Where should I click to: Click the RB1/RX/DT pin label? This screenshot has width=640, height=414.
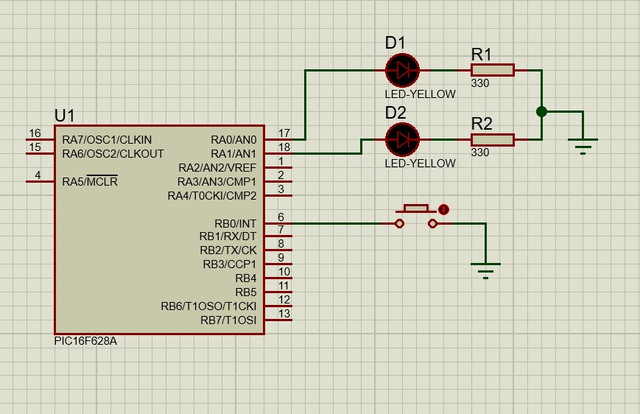point(228,236)
